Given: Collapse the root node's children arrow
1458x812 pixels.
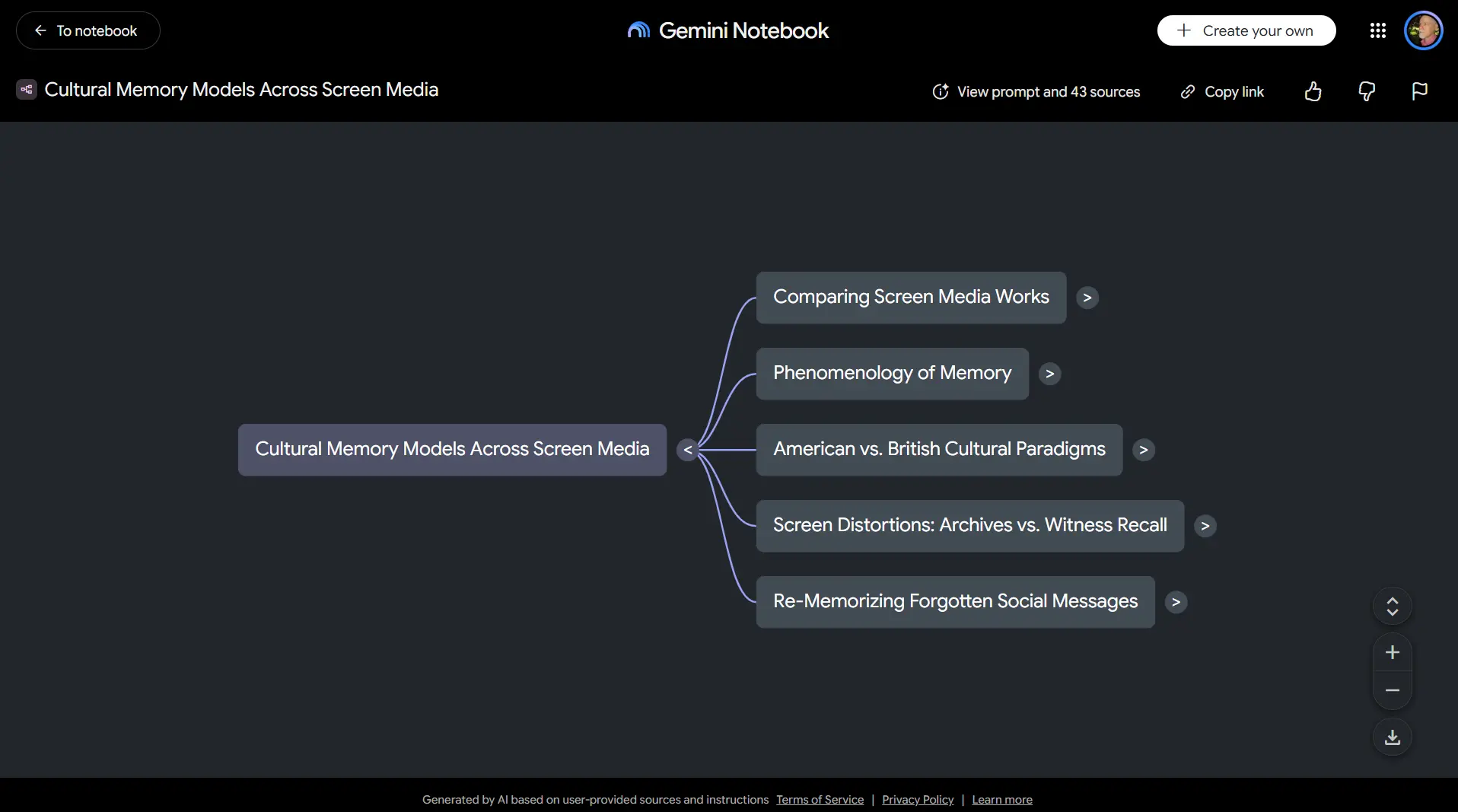Looking at the screenshot, I should click(x=687, y=450).
